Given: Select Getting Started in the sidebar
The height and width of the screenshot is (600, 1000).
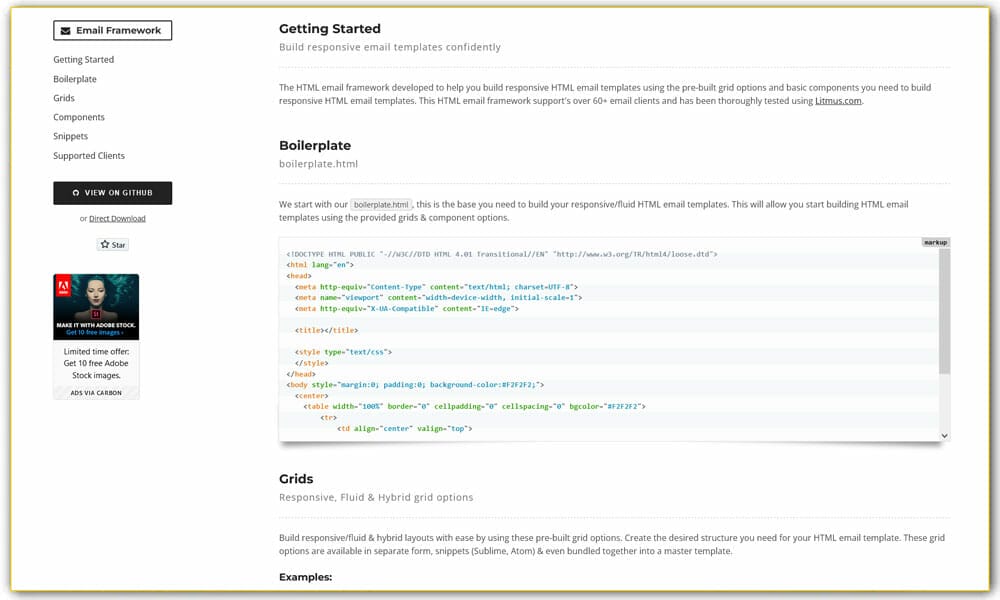Looking at the screenshot, I should (83, 59).
